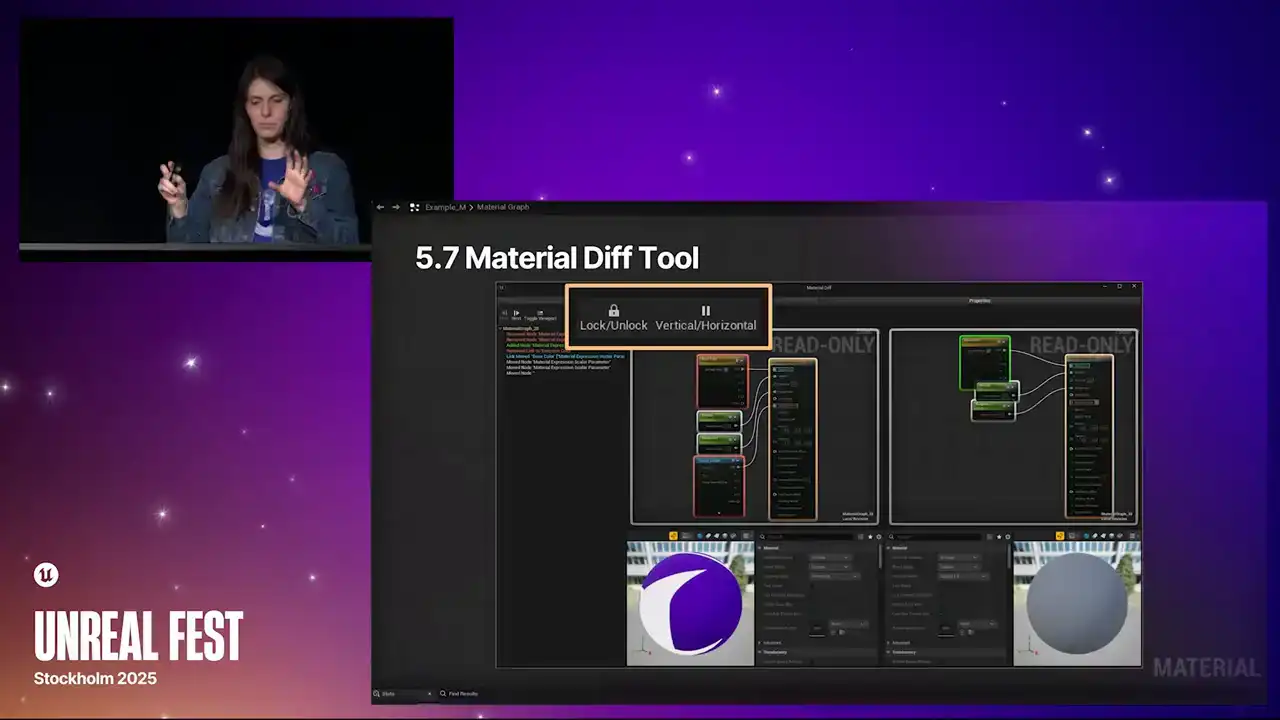The image size is (1280, 720).
Task: Click the green highlighted node in right graph
Action: click(x=984, y=360)
